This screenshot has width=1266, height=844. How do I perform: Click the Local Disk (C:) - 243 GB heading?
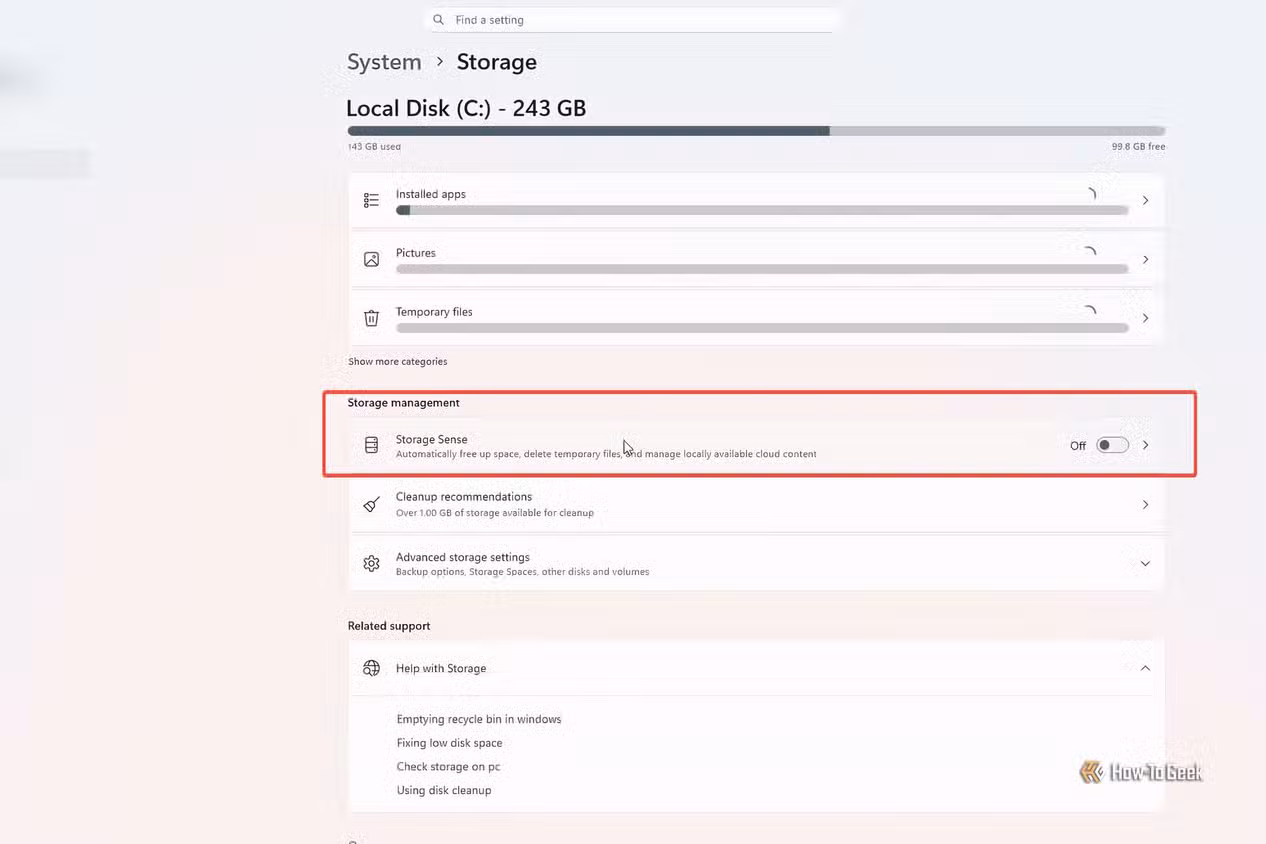click(x=466, y=108)
